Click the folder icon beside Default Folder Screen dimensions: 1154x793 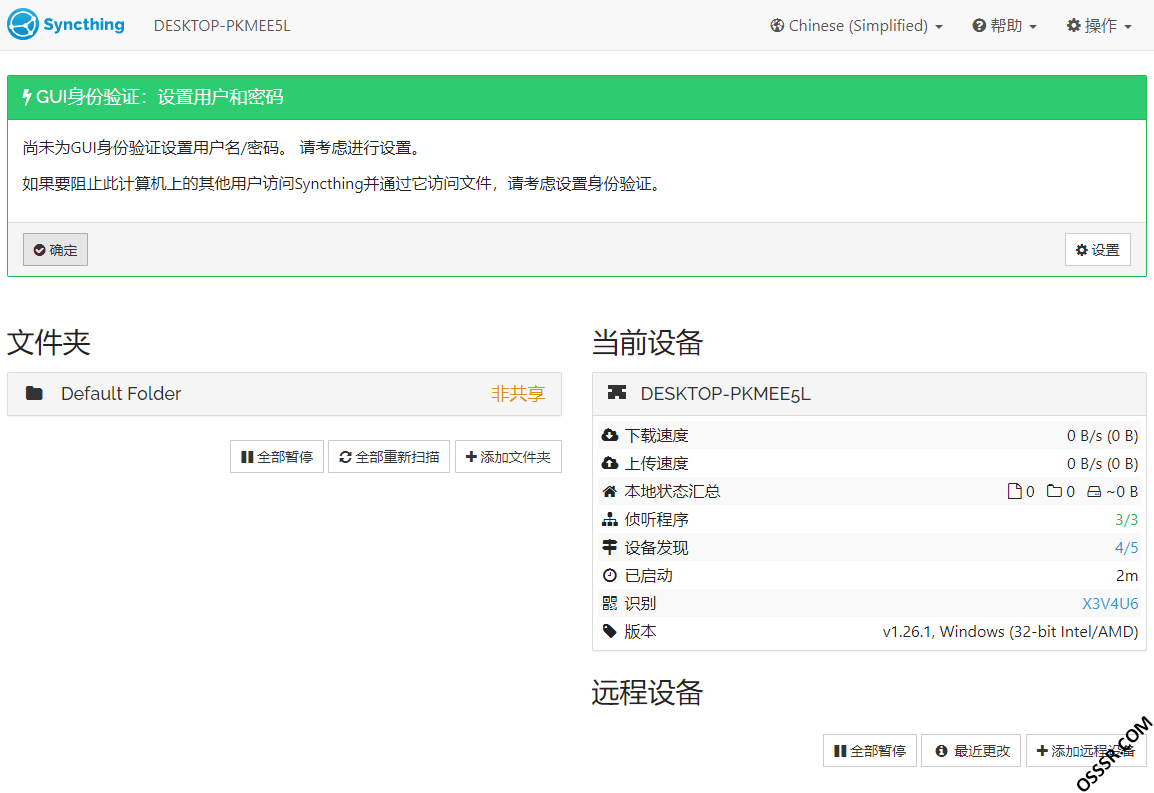tap(34, 393)
